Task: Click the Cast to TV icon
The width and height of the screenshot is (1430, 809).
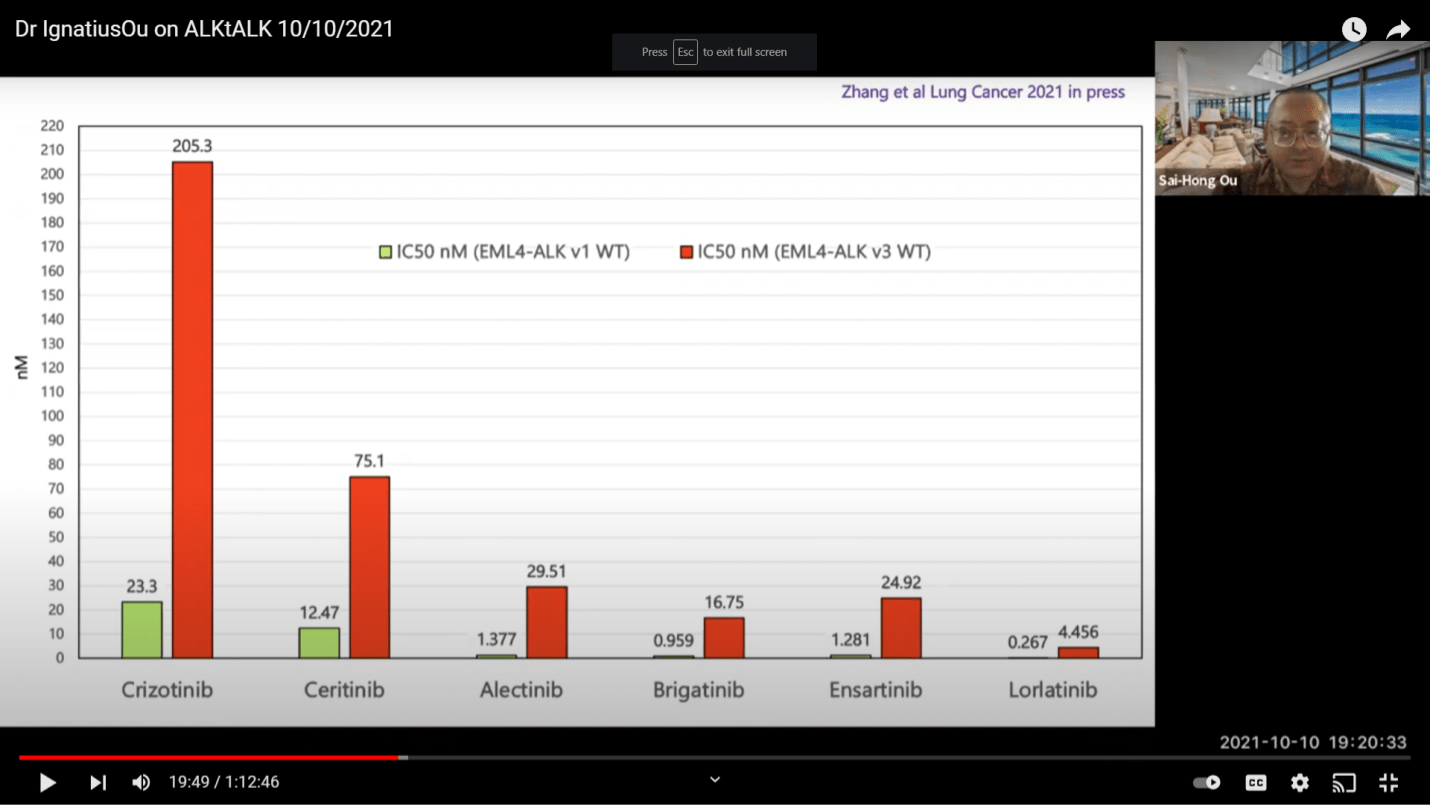Action: pyautogui.click(x=1343, y=783)
